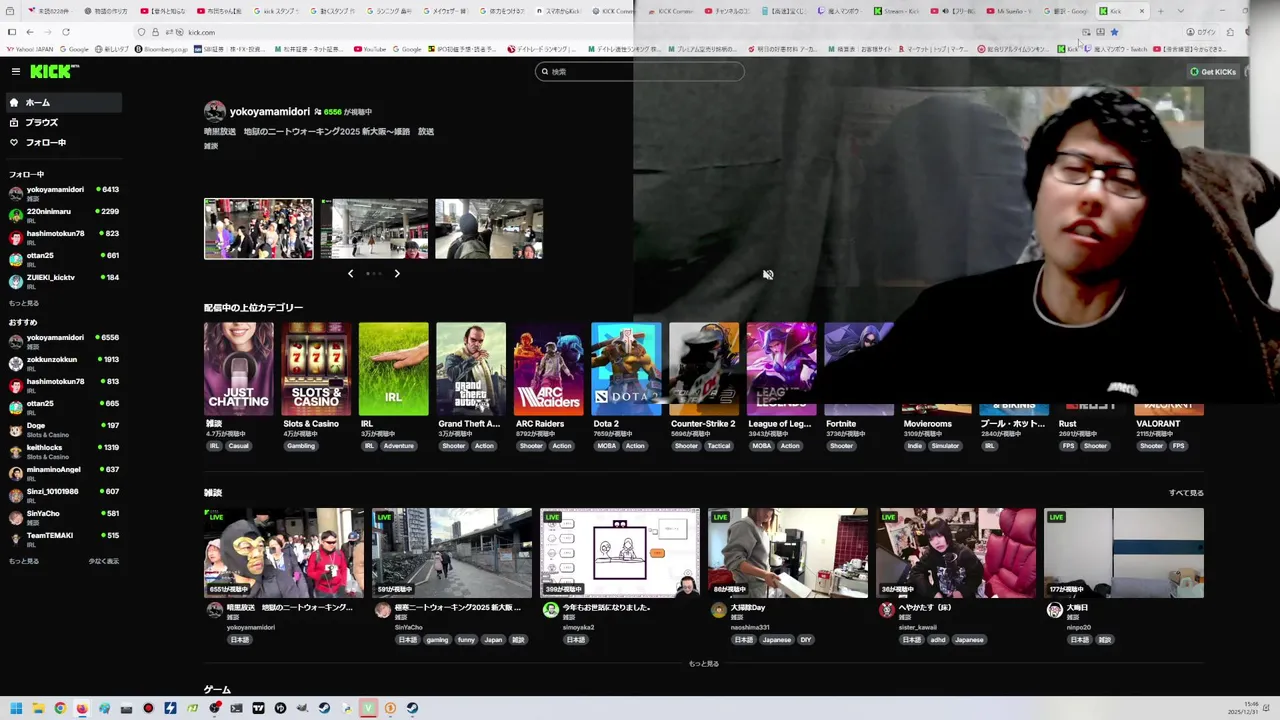Open ninpo20 live stream thumbnail
This screenshot has width=1280, height=720.
[1124, 553]
